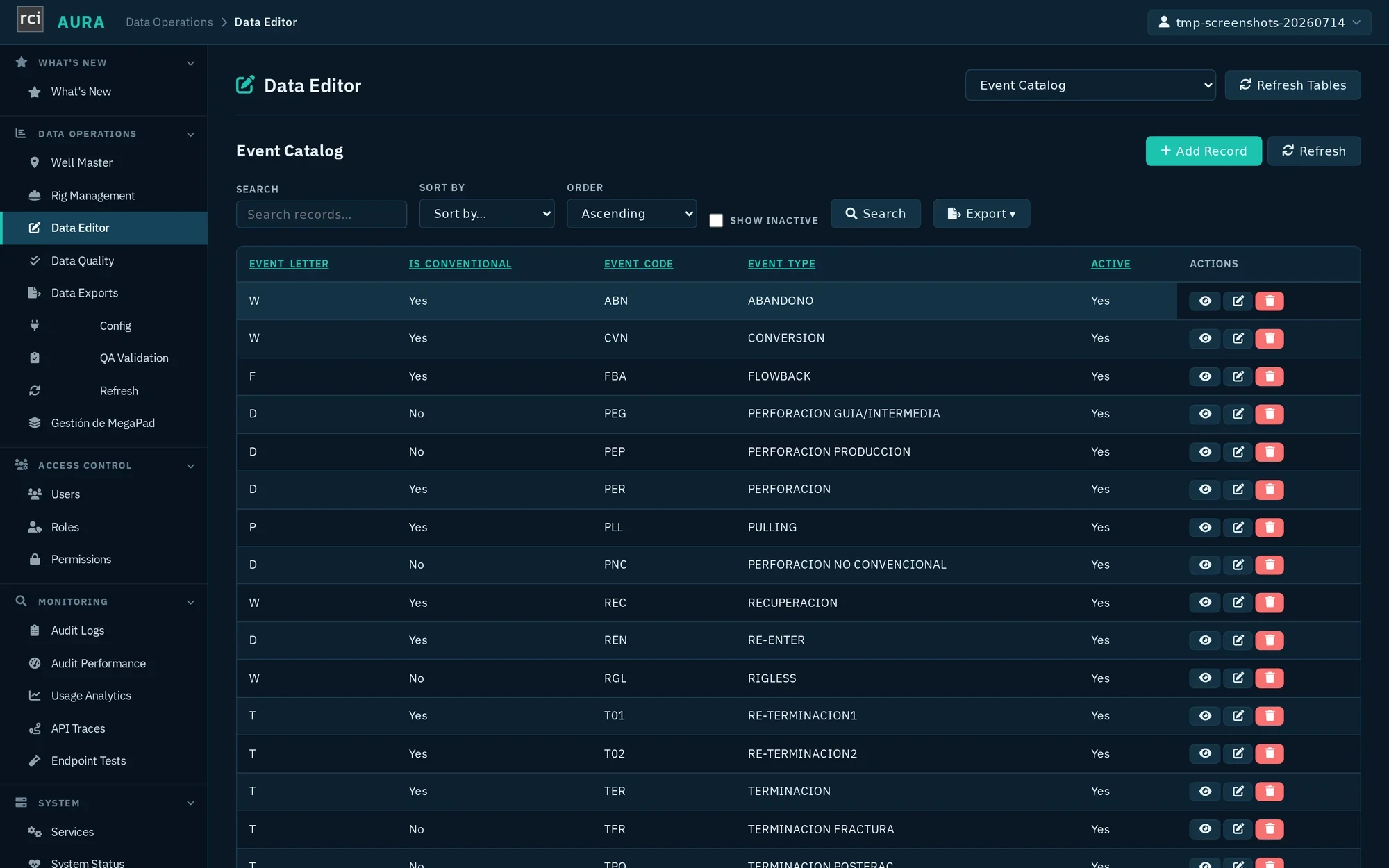View the FLOWBACK record via eye icon

pos(1205,376)
